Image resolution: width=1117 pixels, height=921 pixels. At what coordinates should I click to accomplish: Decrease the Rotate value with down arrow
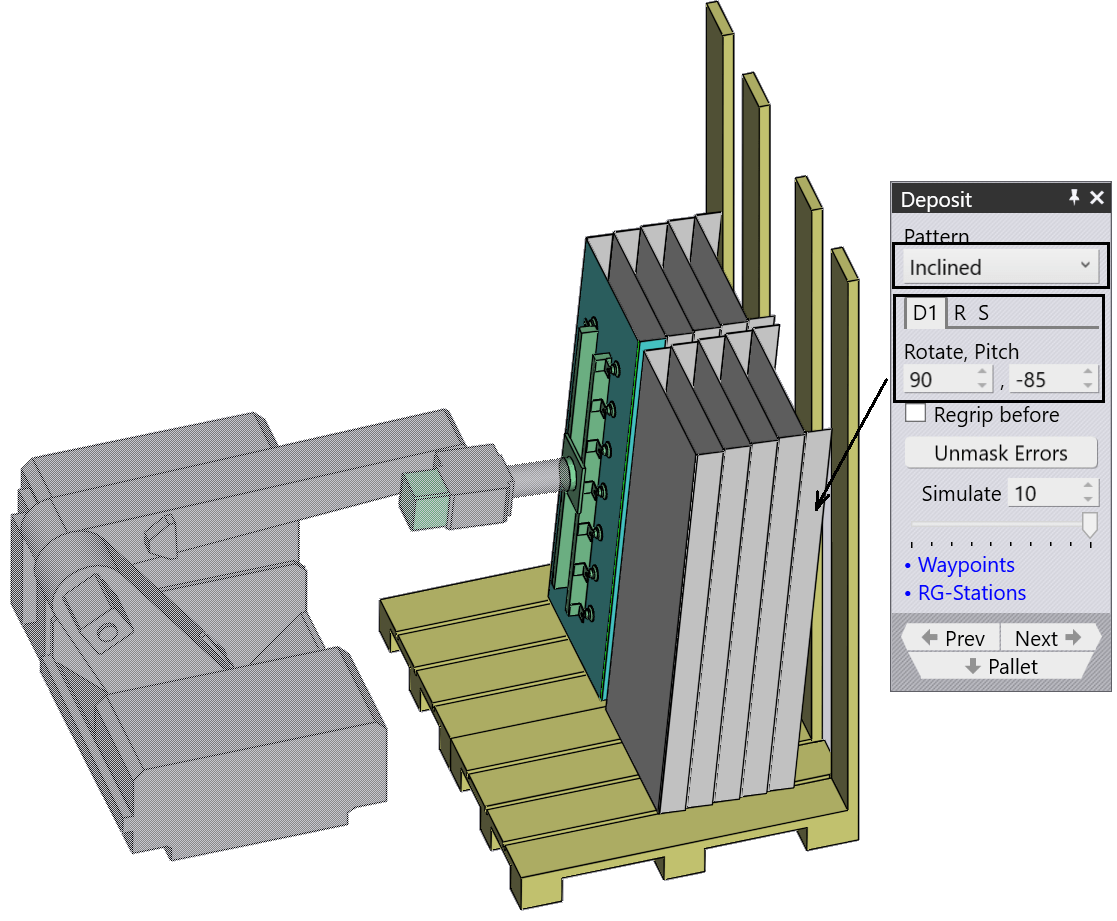[982, 385]
